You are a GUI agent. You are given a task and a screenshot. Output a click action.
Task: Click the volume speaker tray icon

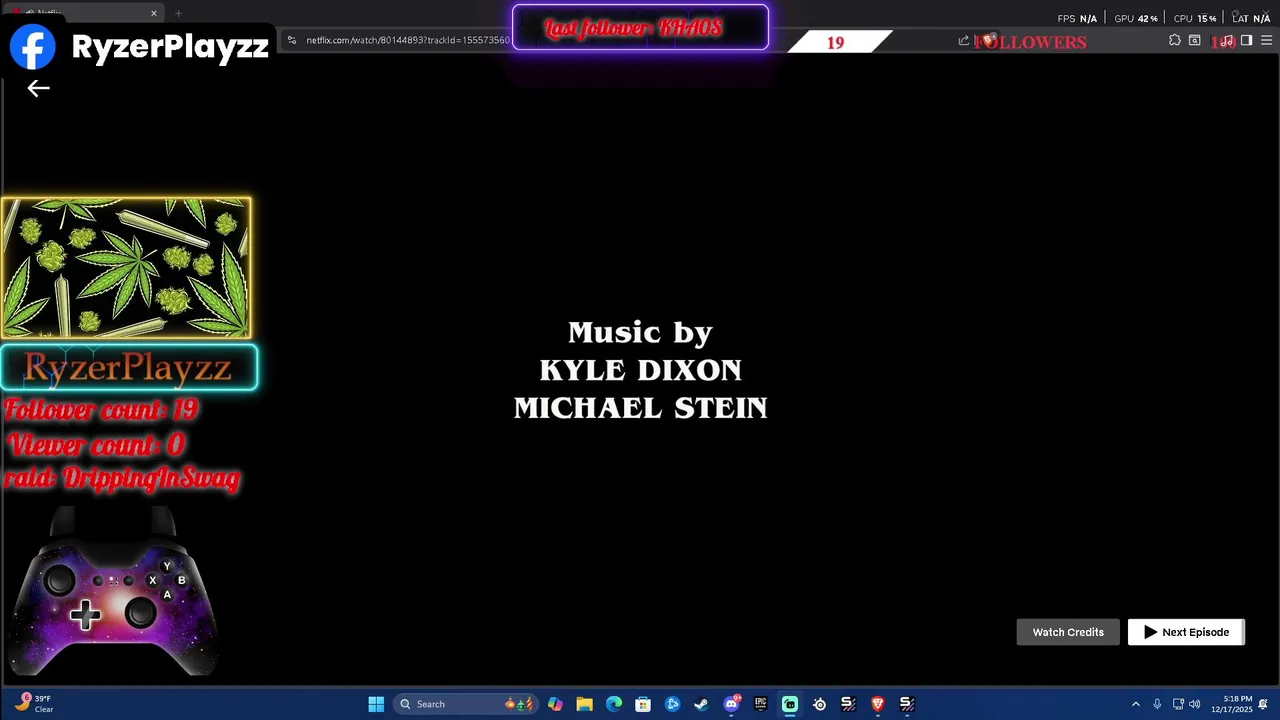tap(1194, 704)
